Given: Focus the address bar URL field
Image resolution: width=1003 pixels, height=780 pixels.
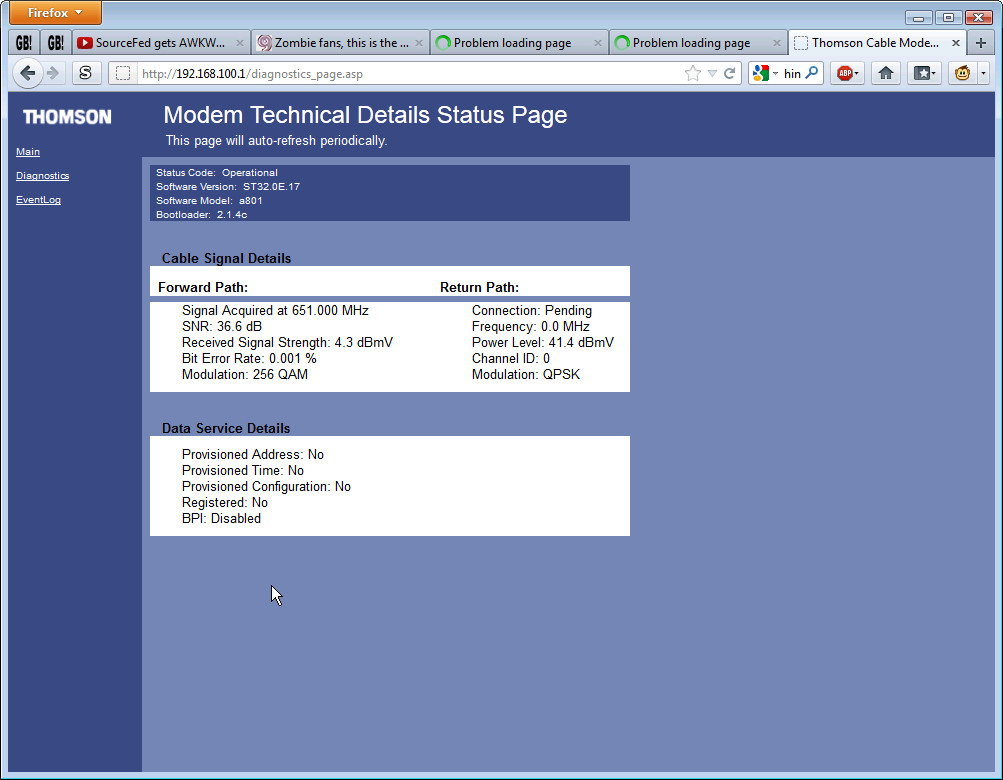Looking at the screenshot, I should coord(409,74).
